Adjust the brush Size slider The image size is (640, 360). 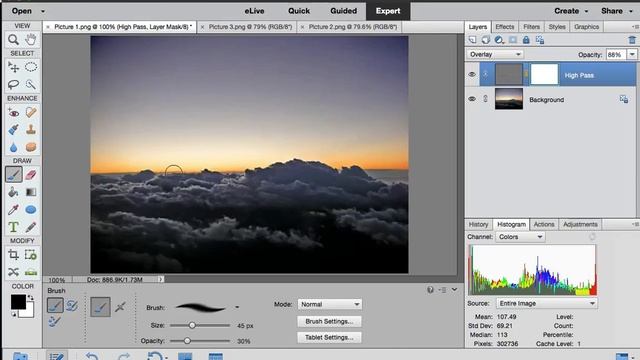[x=192, y=325]
